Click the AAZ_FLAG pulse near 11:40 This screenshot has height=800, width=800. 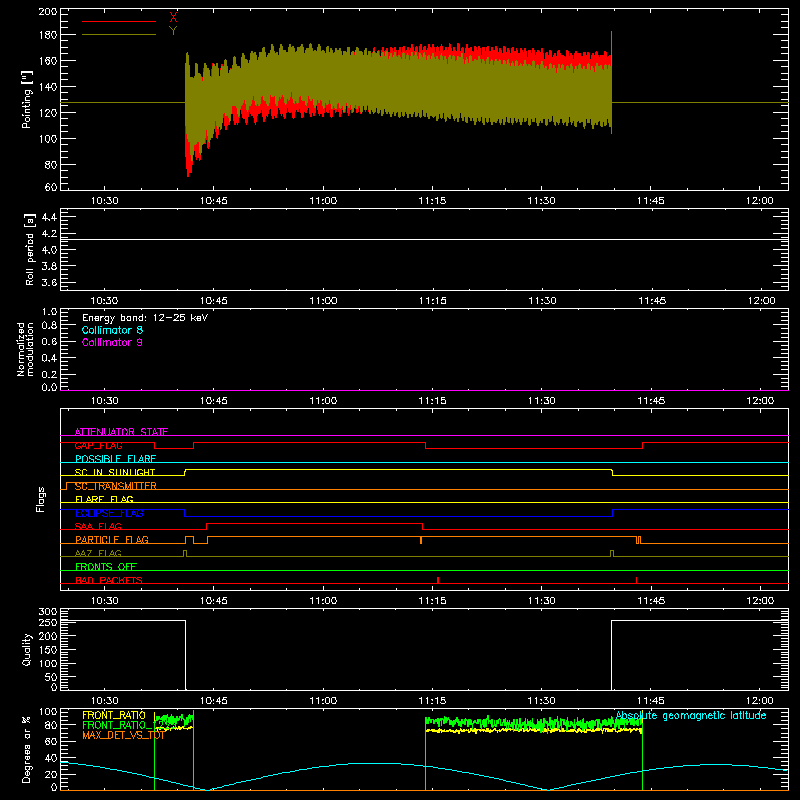pos(612,554)
